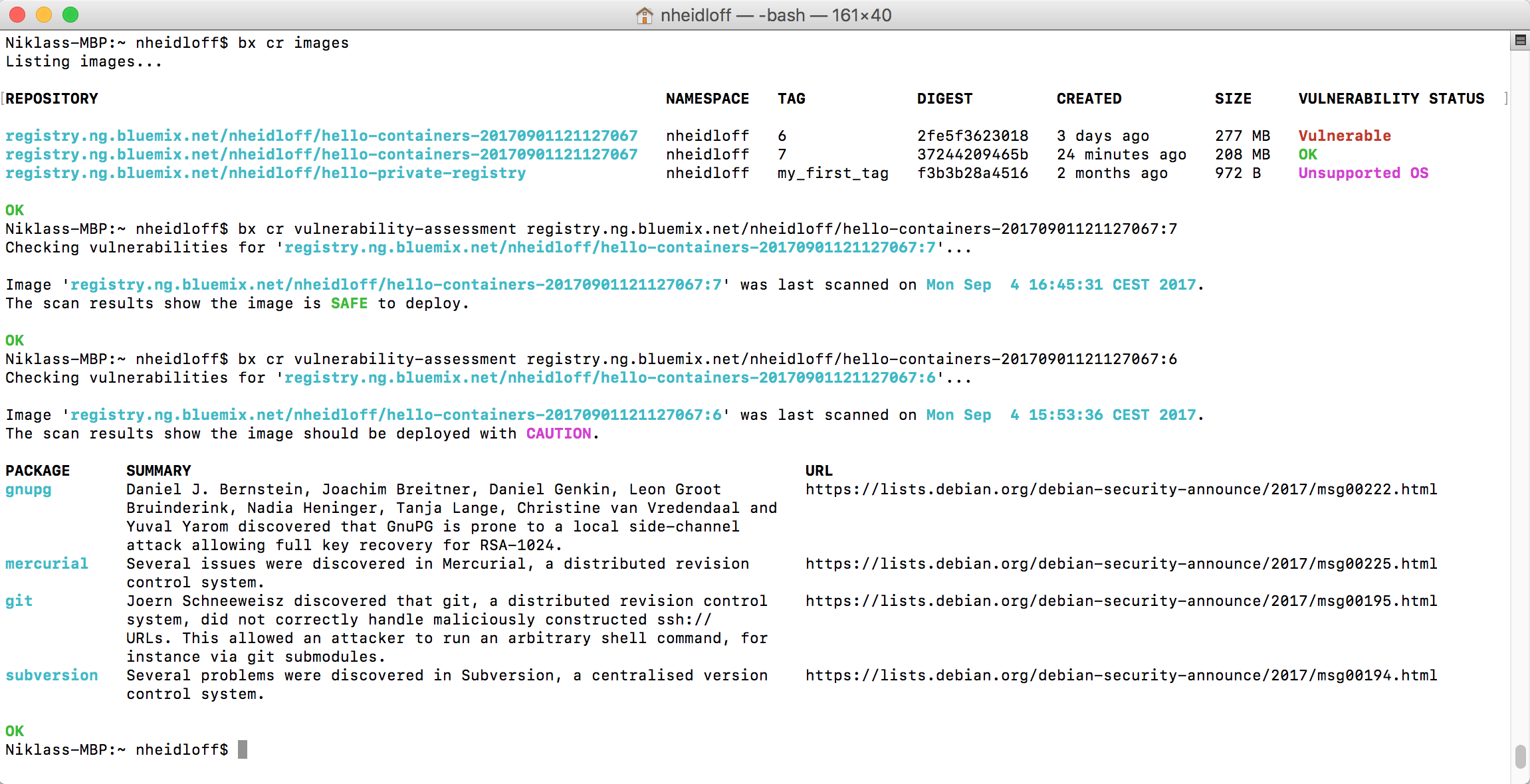This screenshot has width=1530, height=784.
Task: Click the terminal split pane icon
Action: (x=1520, y=41)
